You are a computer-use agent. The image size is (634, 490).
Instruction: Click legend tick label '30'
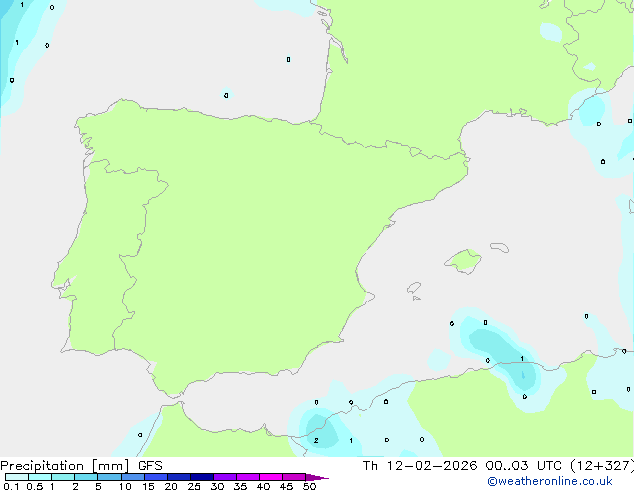(x=217, y=486)
